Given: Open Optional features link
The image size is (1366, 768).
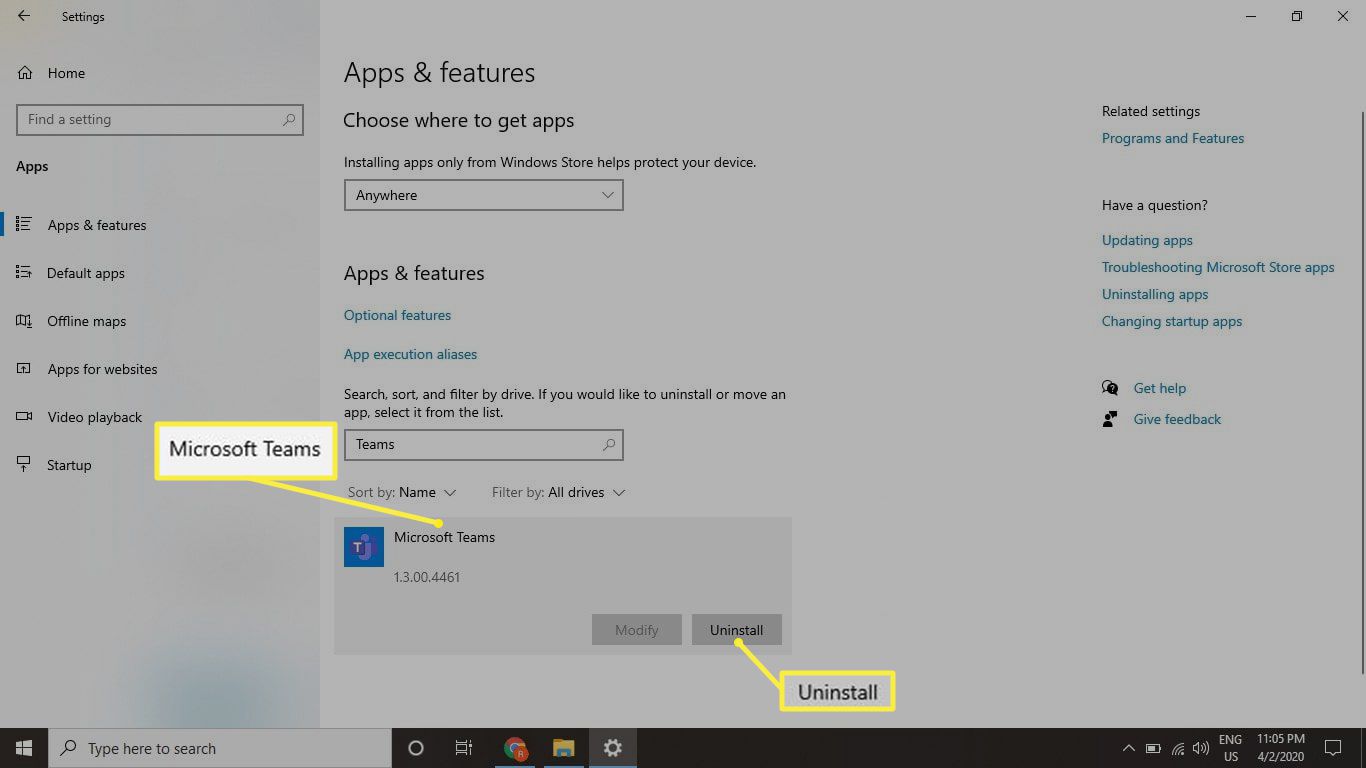Looking at the screenshot, I should pyautogui.click(x=397, y=315).
